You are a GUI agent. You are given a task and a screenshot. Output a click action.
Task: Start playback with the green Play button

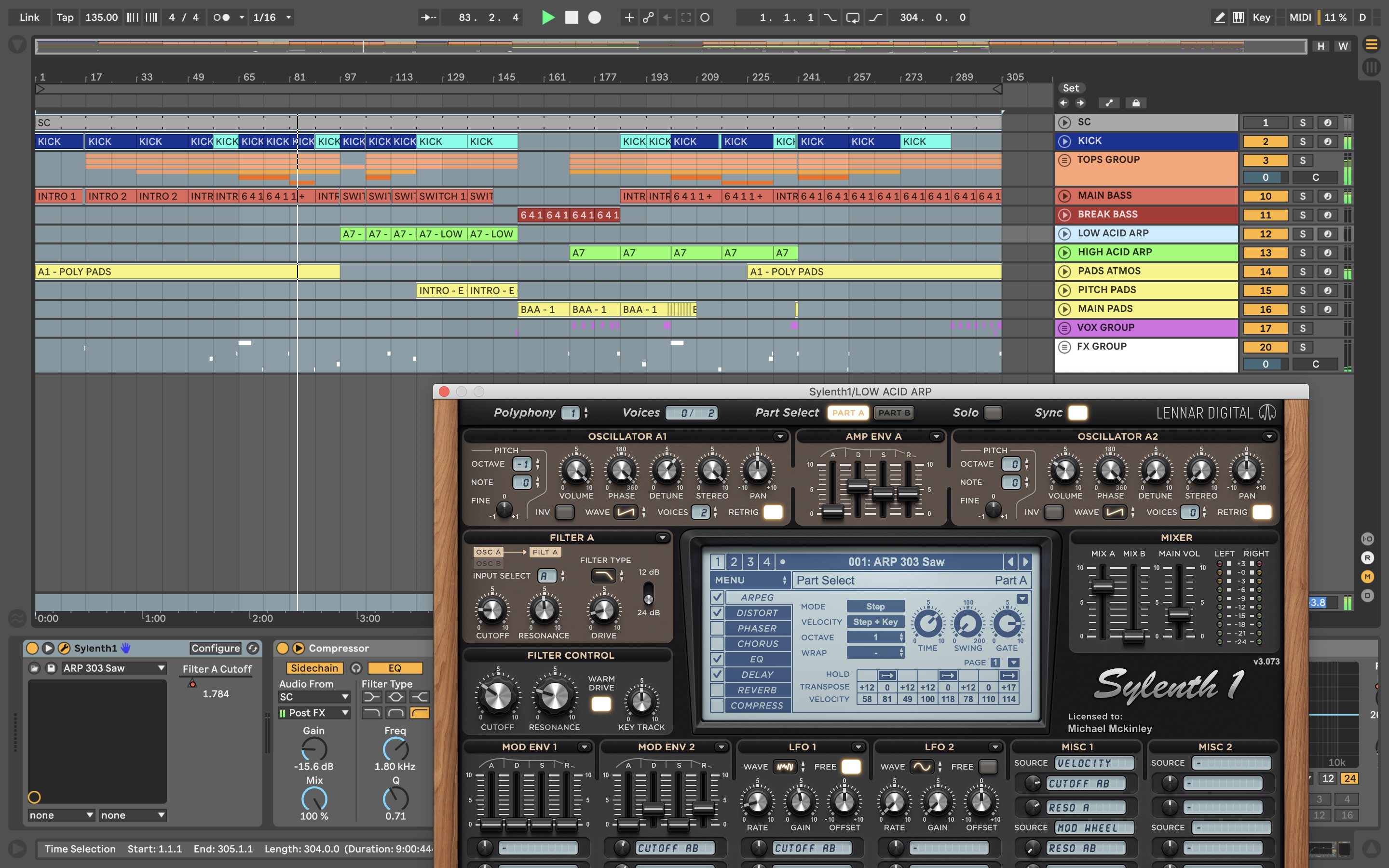click(x=548, y=17)
